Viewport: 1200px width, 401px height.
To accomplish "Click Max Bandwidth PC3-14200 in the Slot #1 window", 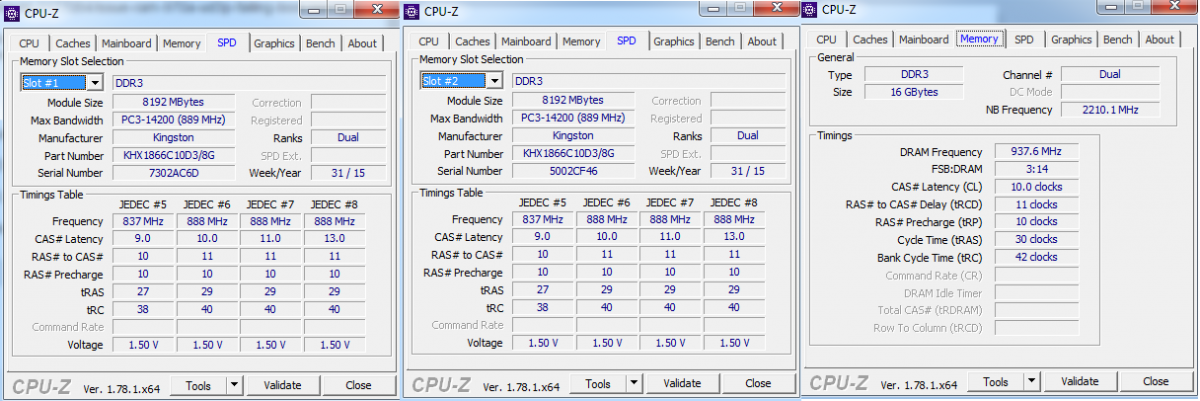I will click(173, 120).
